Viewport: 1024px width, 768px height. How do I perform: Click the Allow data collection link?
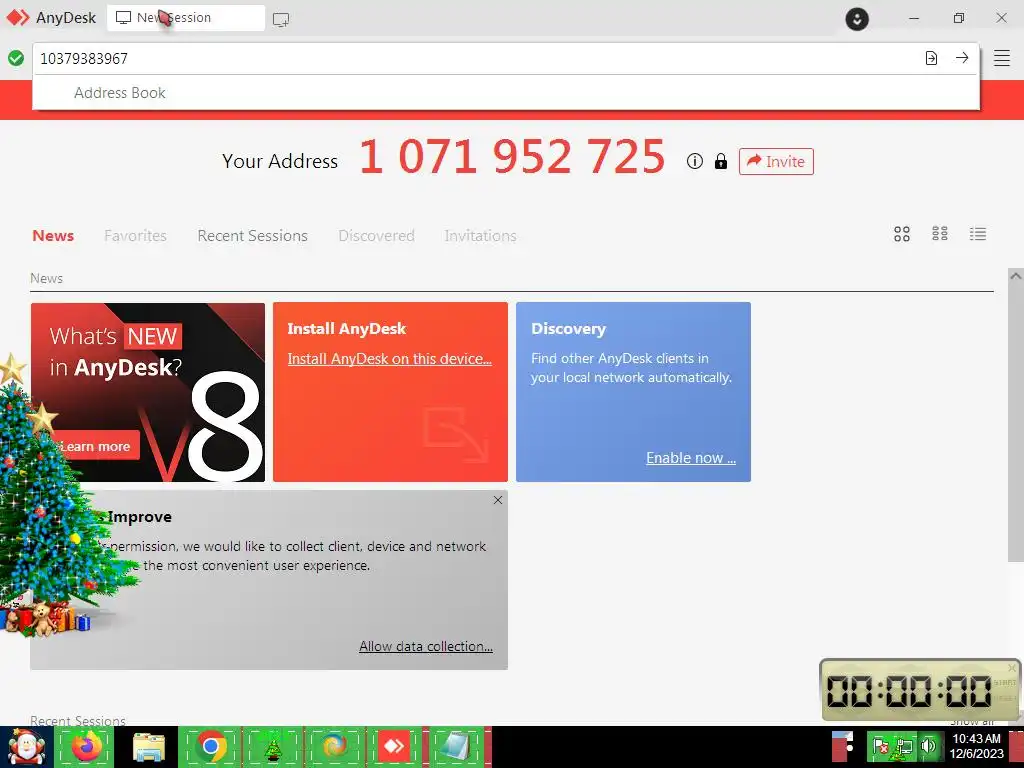tap(426, 646)
